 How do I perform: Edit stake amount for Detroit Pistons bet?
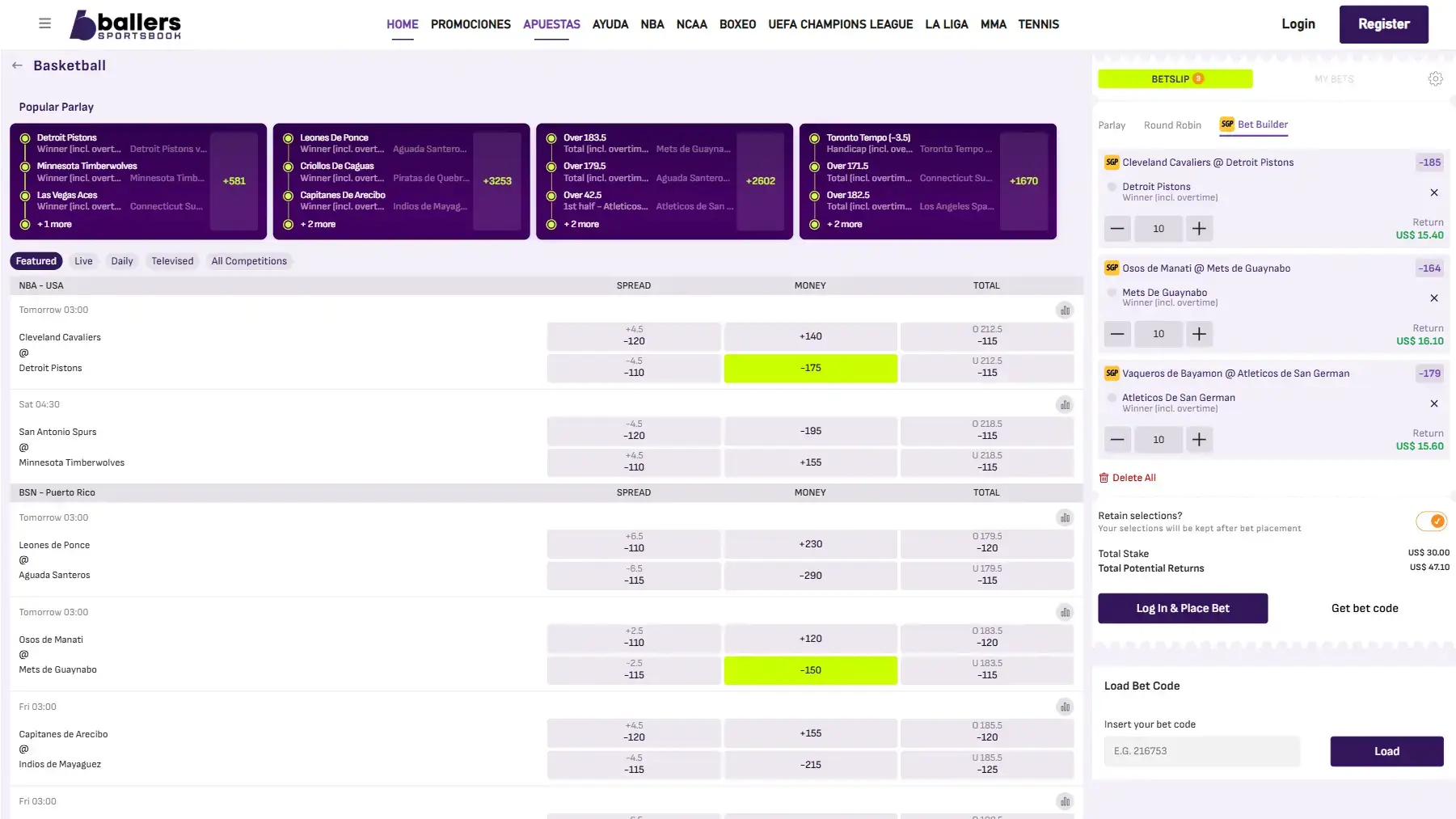coord(1158,229)
